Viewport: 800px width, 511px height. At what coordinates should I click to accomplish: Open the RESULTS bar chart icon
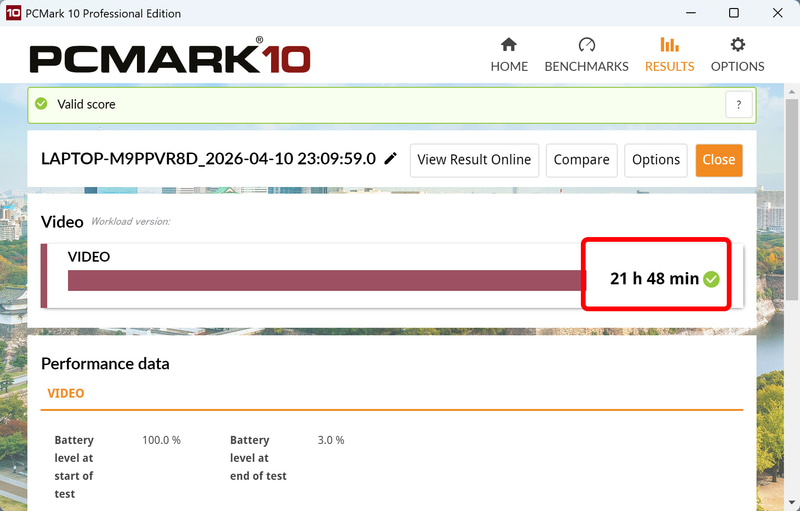[669, 45]
